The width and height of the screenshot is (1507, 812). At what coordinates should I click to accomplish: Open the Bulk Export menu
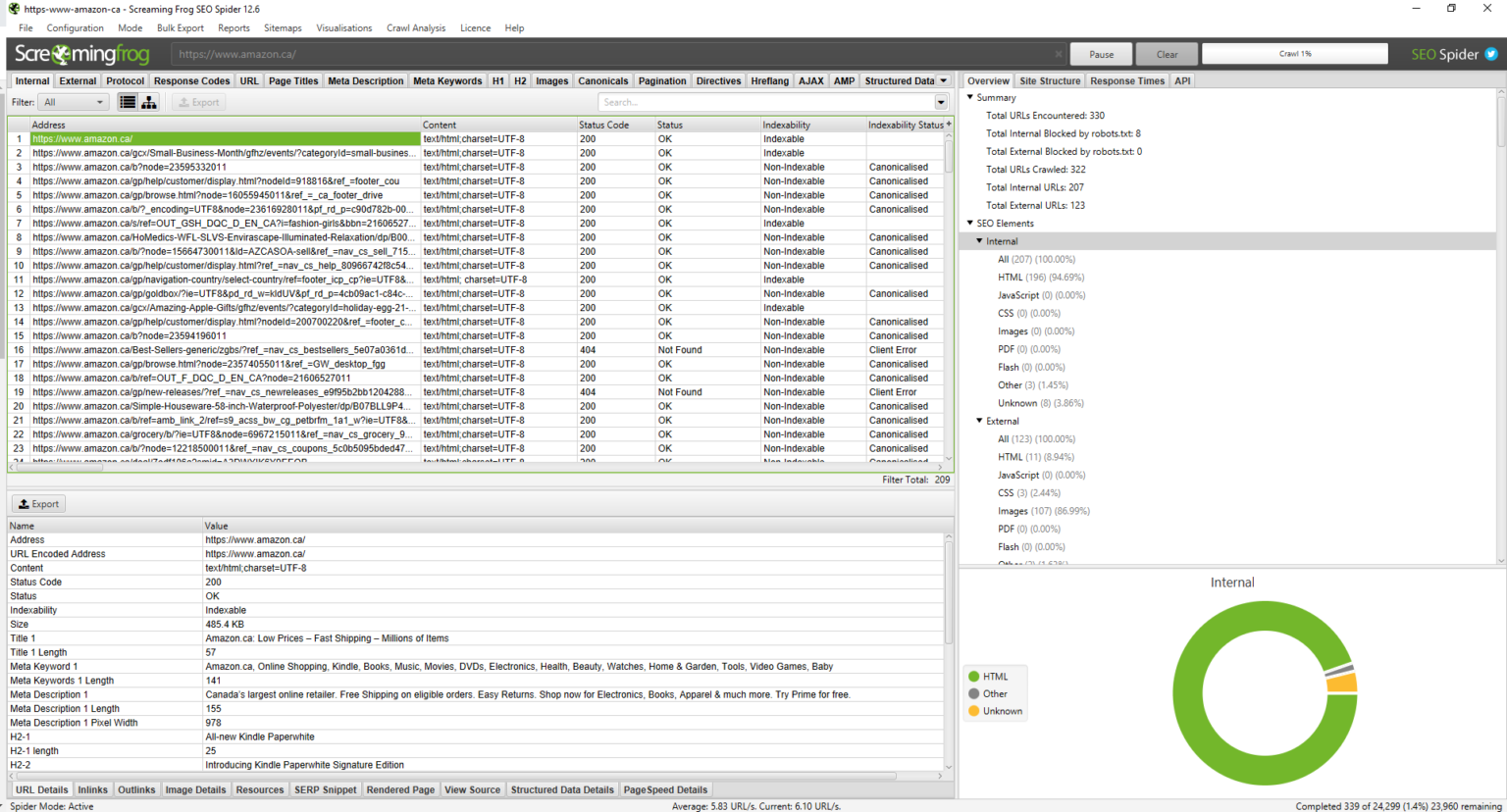[181, 27]
